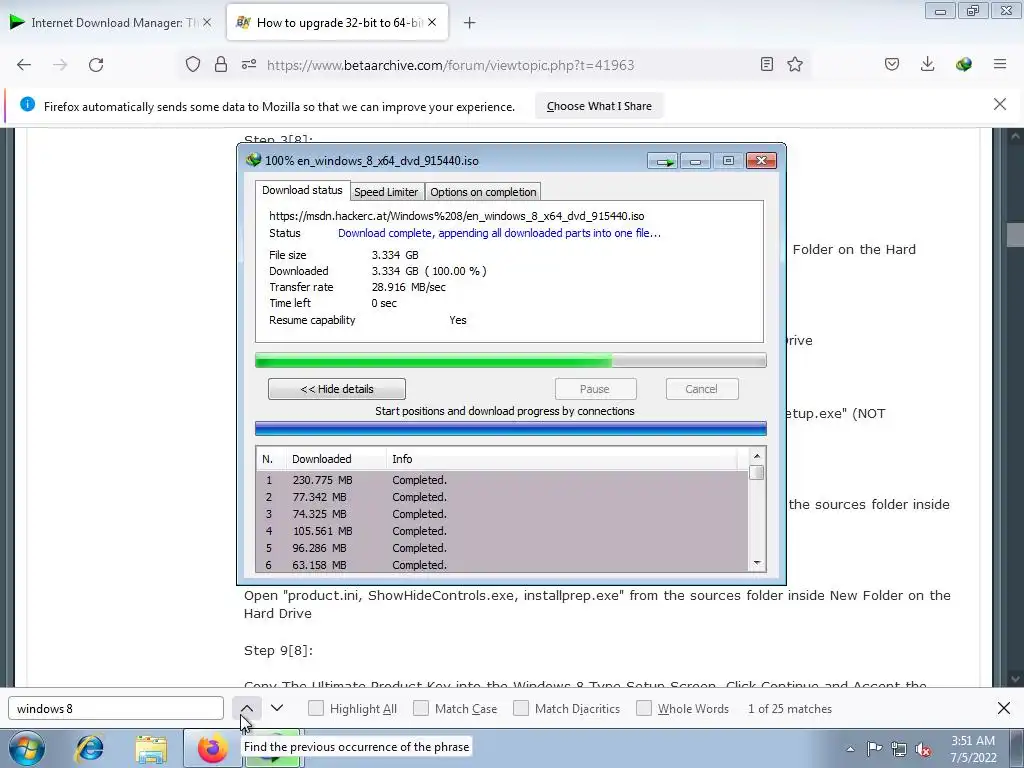Click the Pause button

click(x=595, y=389)
